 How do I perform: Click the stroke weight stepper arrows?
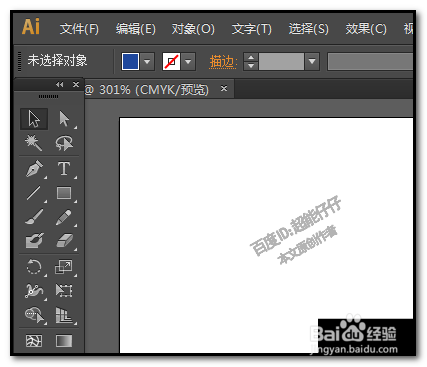[251, 61]
